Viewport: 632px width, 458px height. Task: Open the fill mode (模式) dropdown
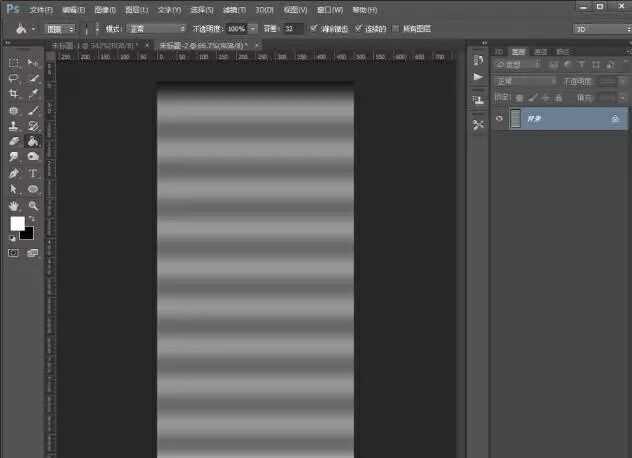click(156, 28)
